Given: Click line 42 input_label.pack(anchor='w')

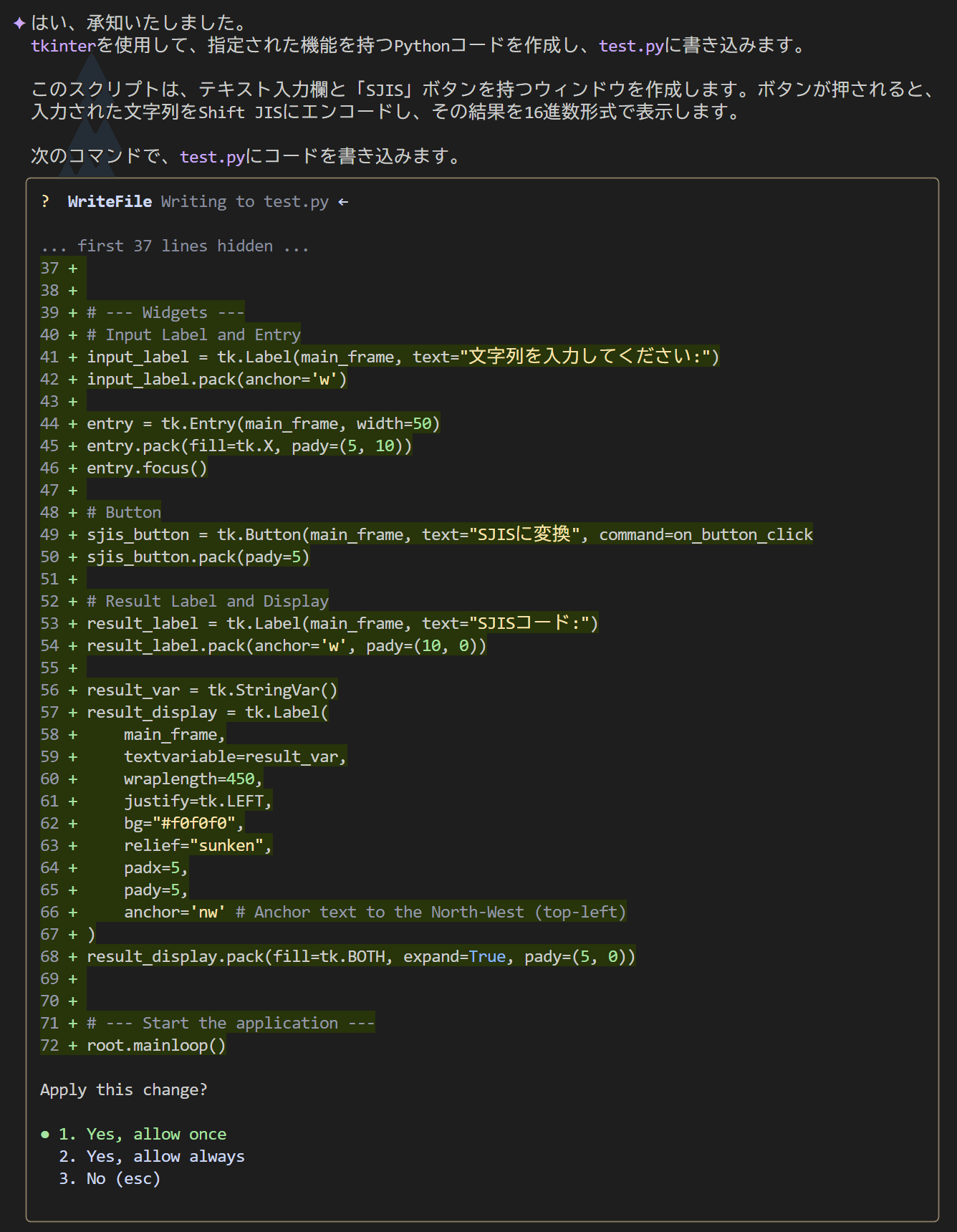Looking at the screenshot, I should click(x=217, y=379).
